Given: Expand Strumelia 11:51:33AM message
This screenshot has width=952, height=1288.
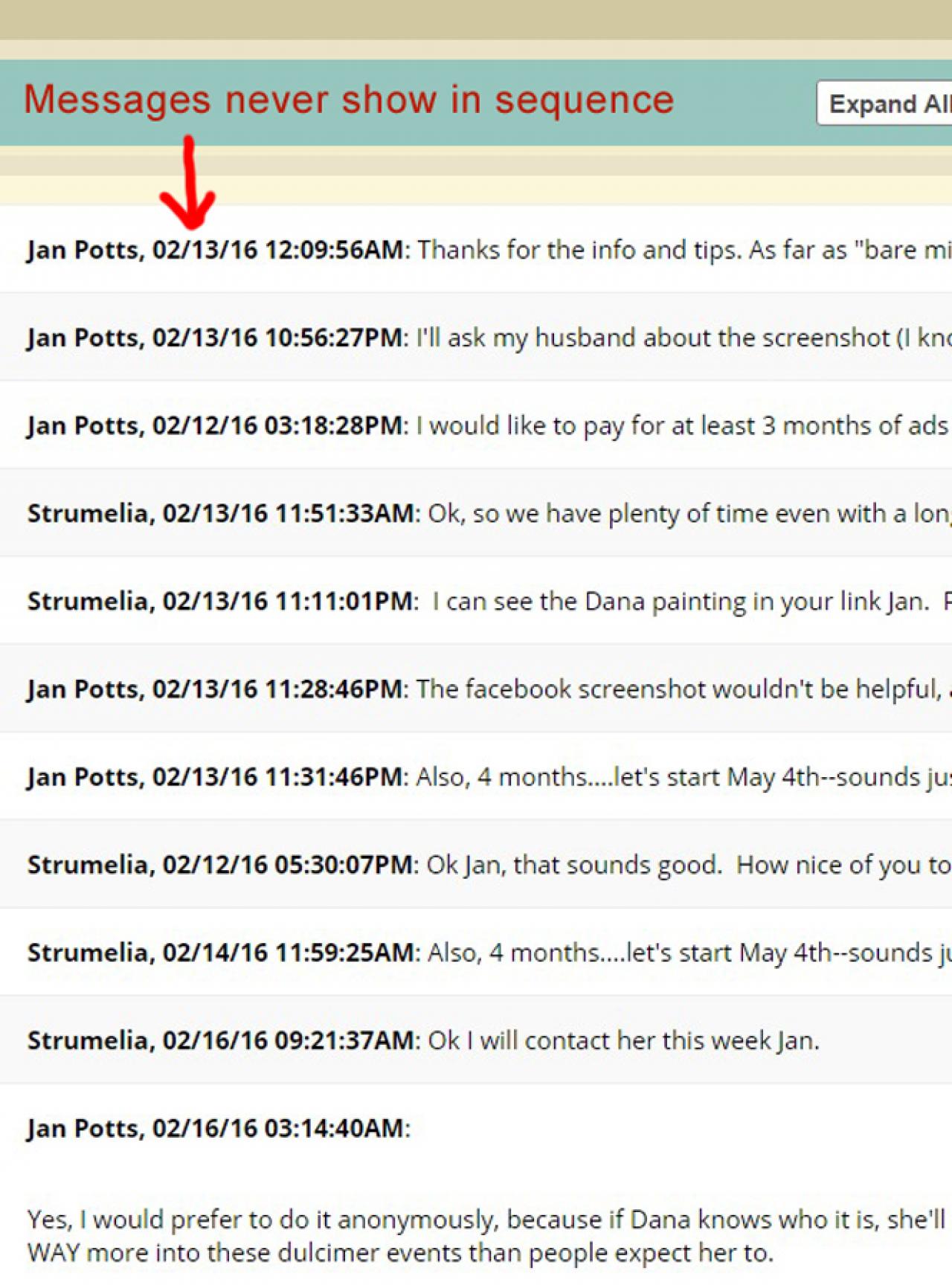Looking at the screenshot, I should click(x=223, y=513).
